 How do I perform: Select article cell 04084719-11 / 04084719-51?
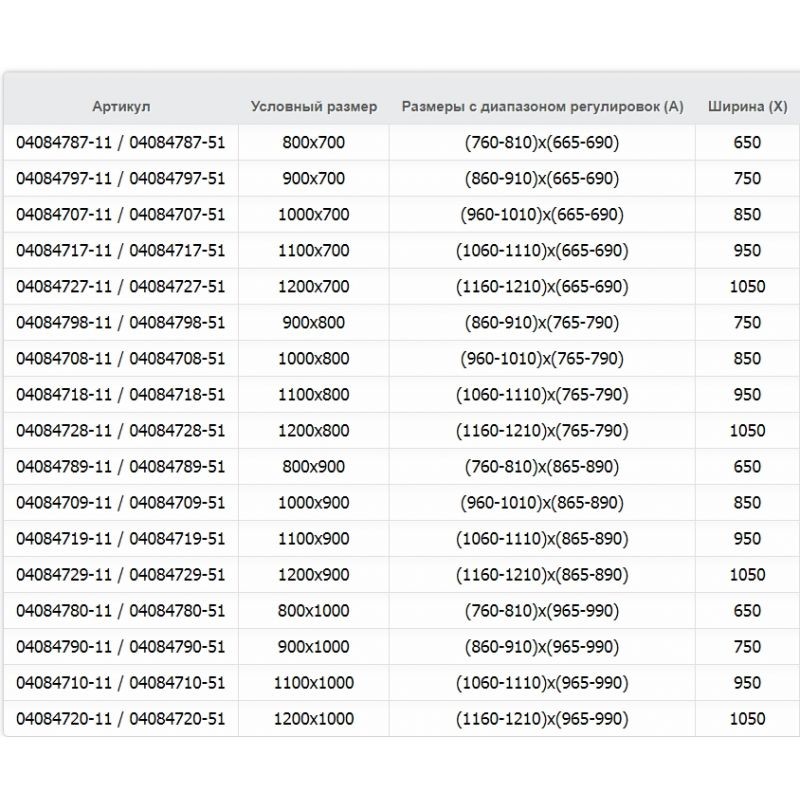(121, 539)
